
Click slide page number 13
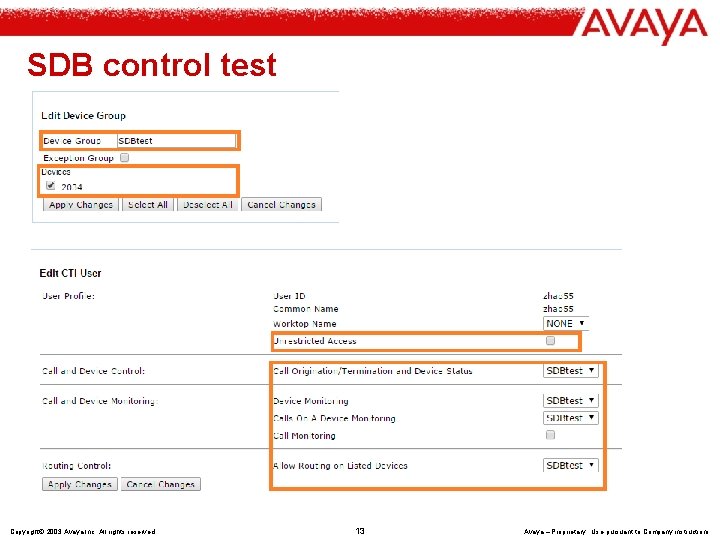pos(360,531)
